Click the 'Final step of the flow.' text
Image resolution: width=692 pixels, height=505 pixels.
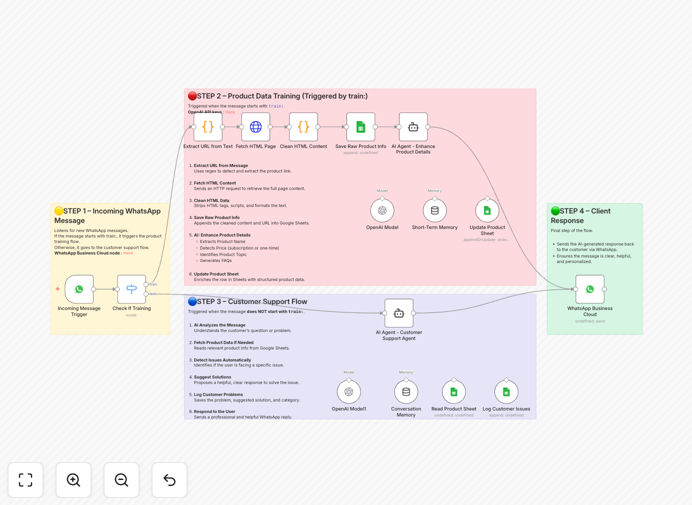pos(572,230)
